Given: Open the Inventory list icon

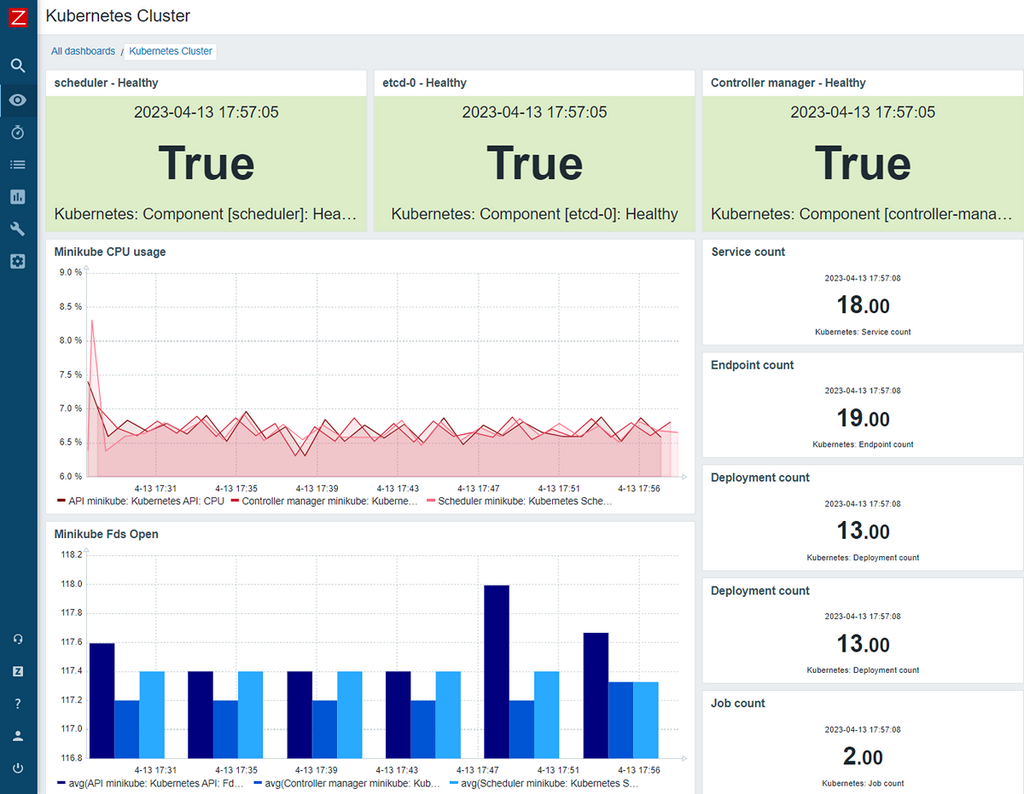Looking at the screenshot, I should [x=18, y=164].
